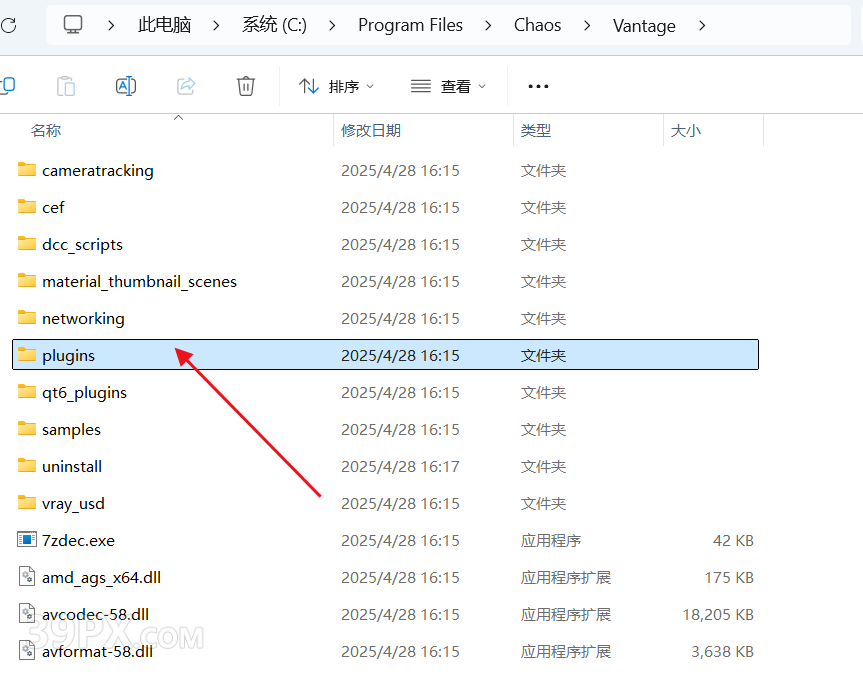Click the share icon in the toolbar
Image resolution: width=863 pixels, height=676 pixels.
pyautogui.click(x=186, y=86)
